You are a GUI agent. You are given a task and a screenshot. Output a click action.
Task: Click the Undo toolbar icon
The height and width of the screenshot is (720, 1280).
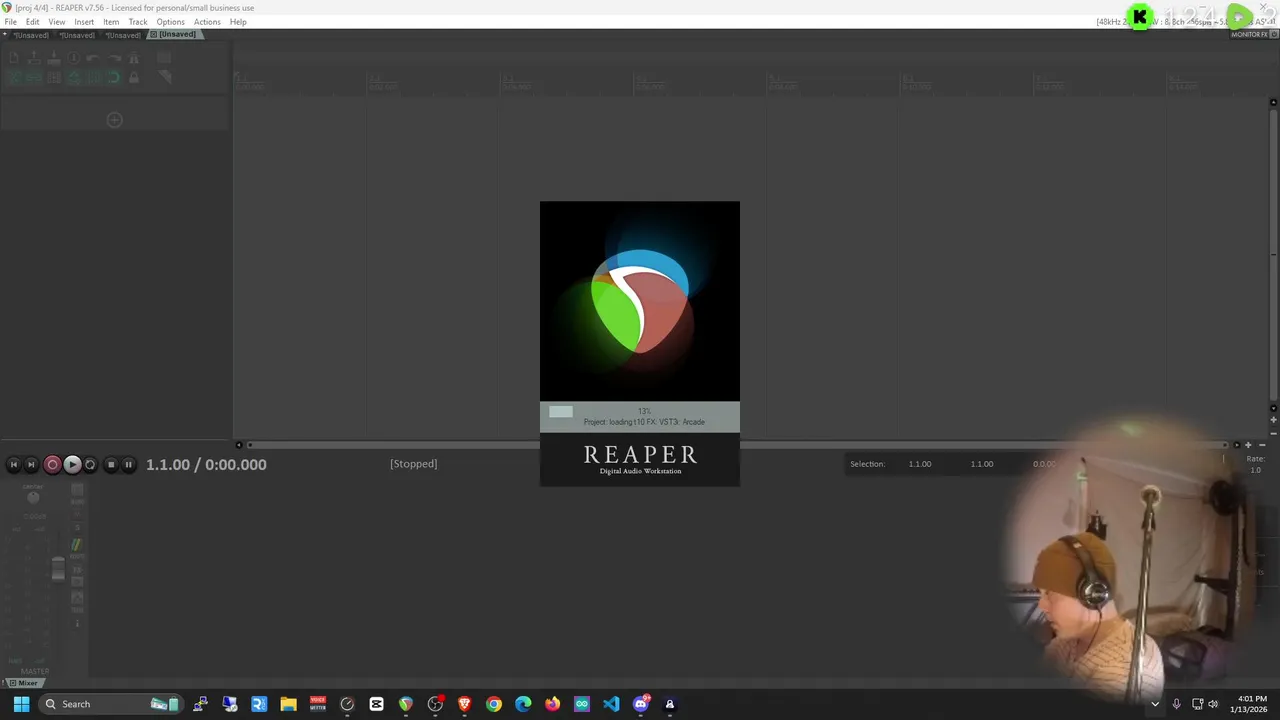coord(92,58)
